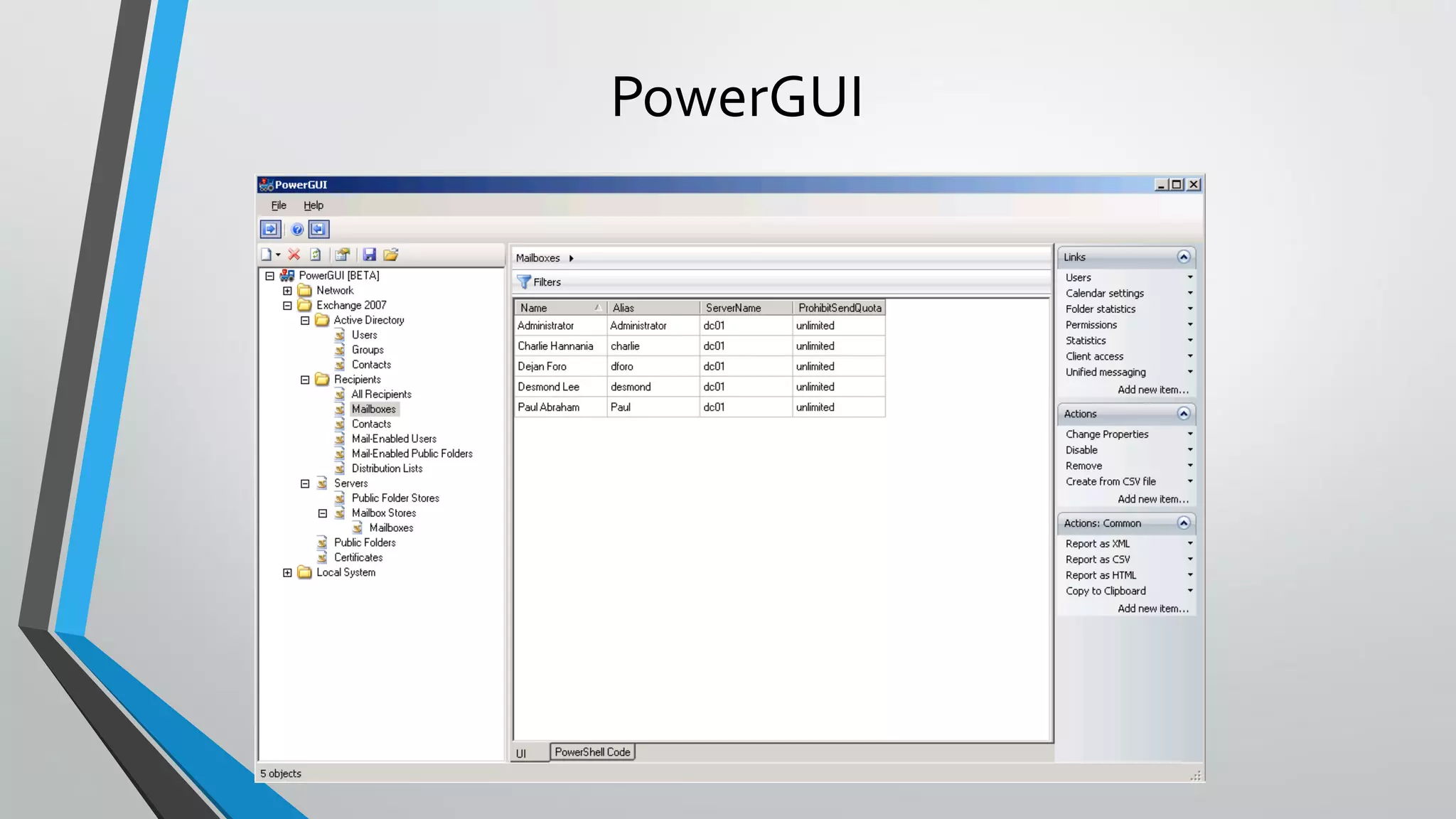Collapse the Recipients tree node
The width and height of the screenshot is (1456, 819).
point(305,380)
